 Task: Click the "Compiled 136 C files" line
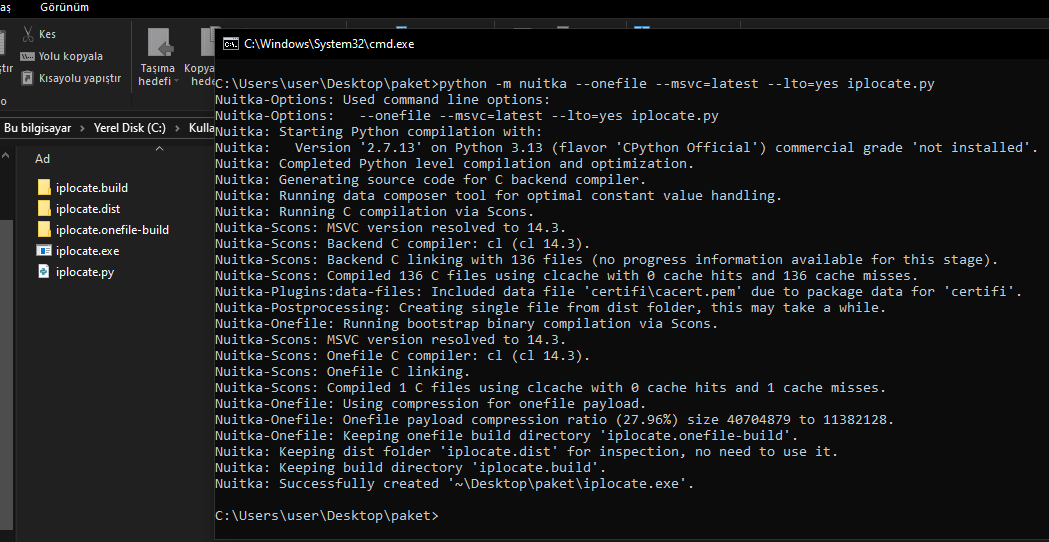tap(567, 276)
